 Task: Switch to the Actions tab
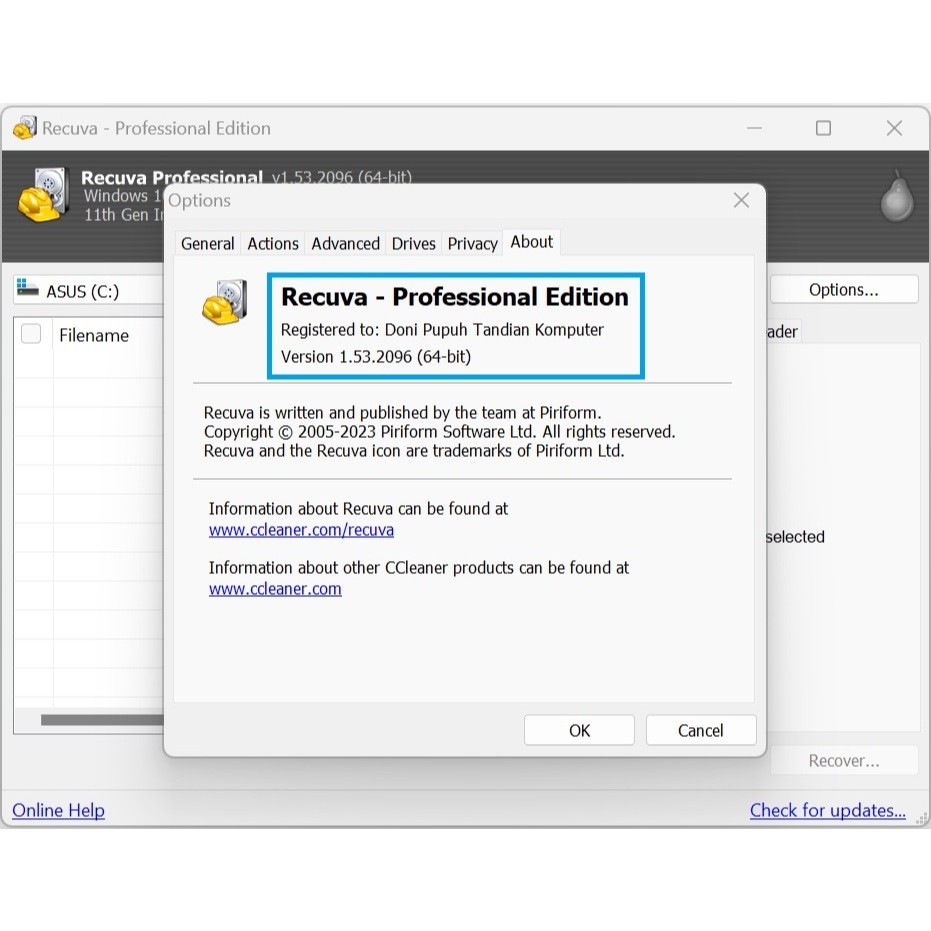point(273,243)
